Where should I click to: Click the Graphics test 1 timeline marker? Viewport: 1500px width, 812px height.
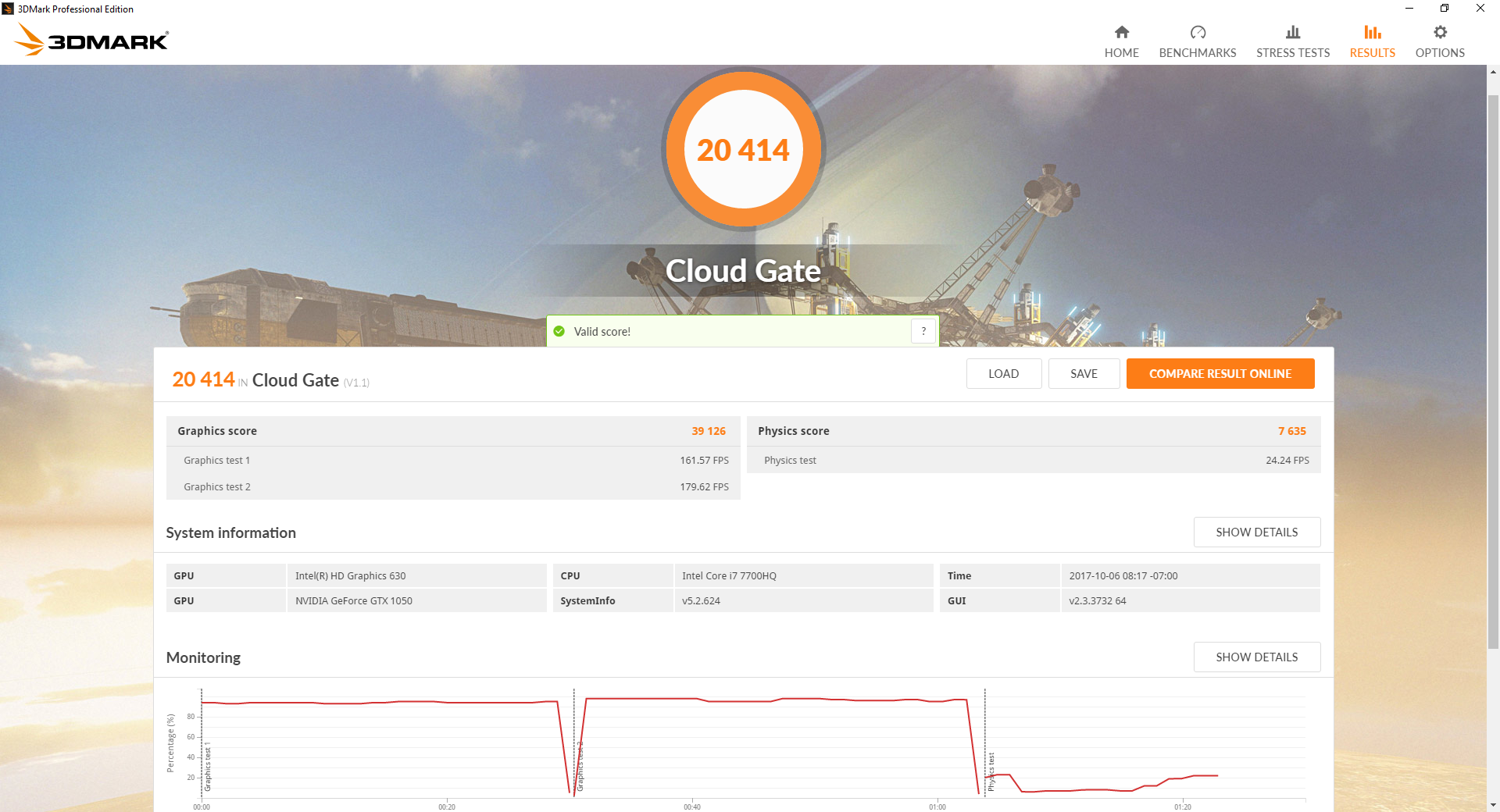tap(207, 768)
